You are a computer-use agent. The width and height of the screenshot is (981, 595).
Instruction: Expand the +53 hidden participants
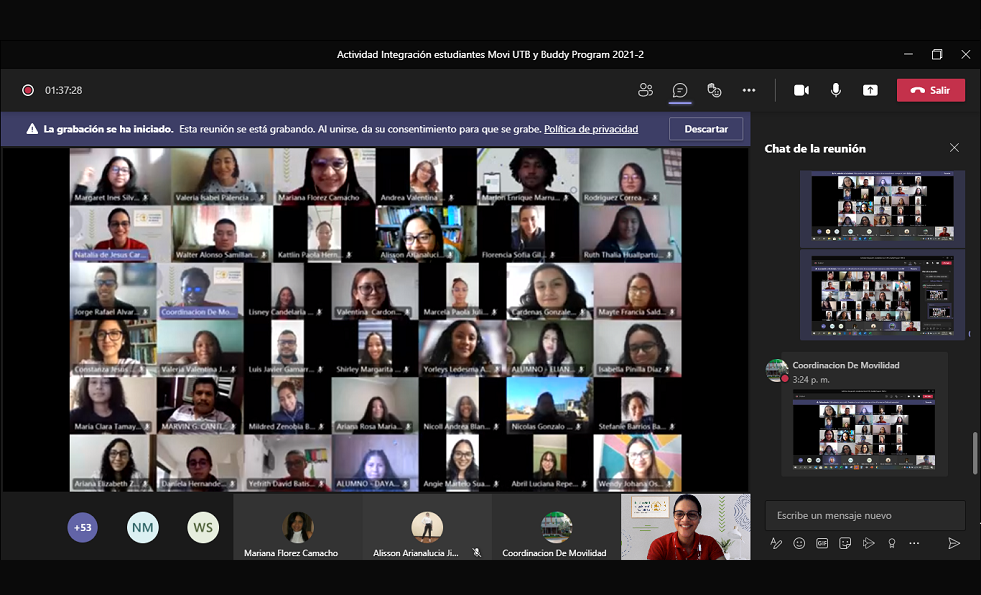[81, 527]
